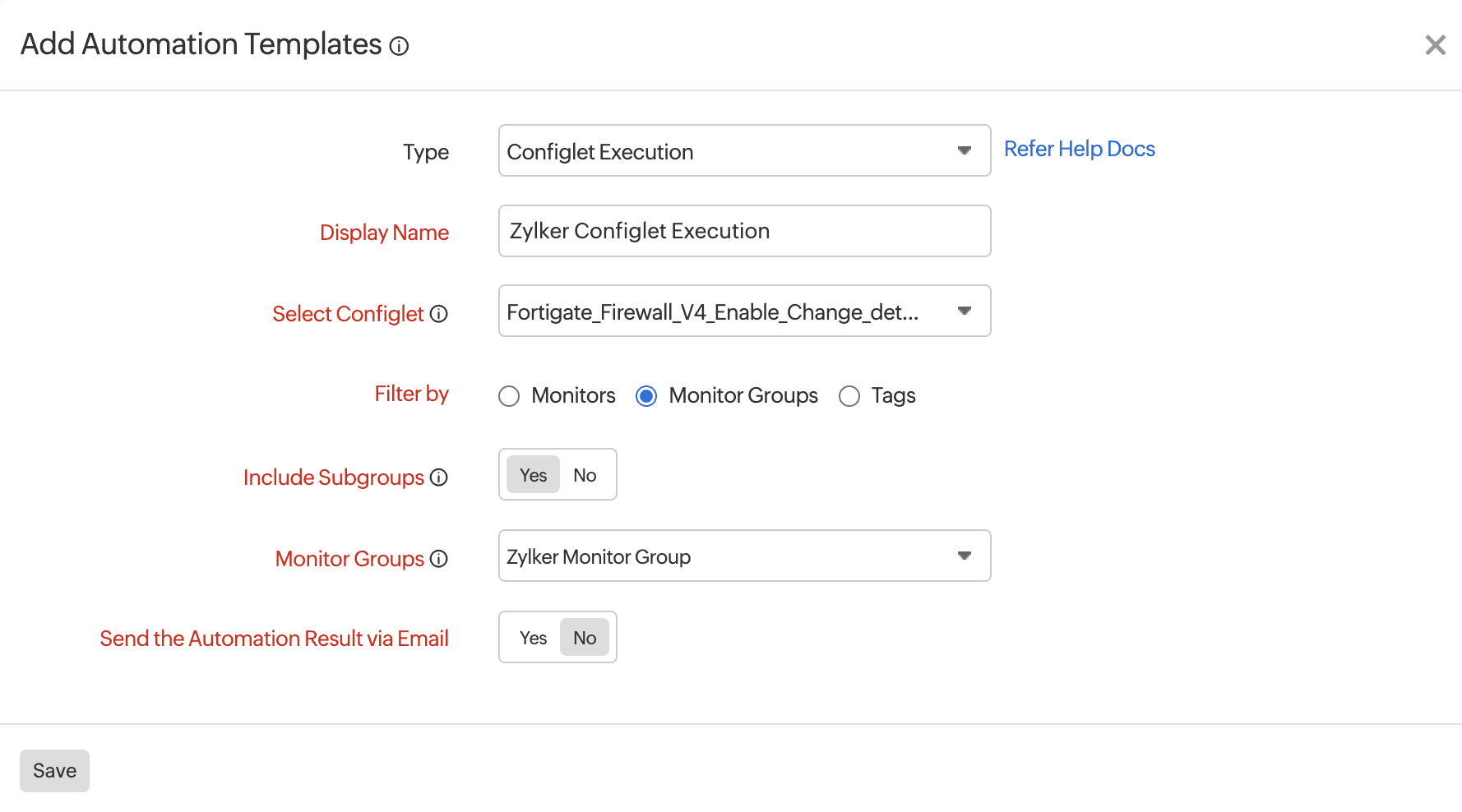Select the Monitors radio button
Viewport: 1462px width, 812px height.
[509, 396]
